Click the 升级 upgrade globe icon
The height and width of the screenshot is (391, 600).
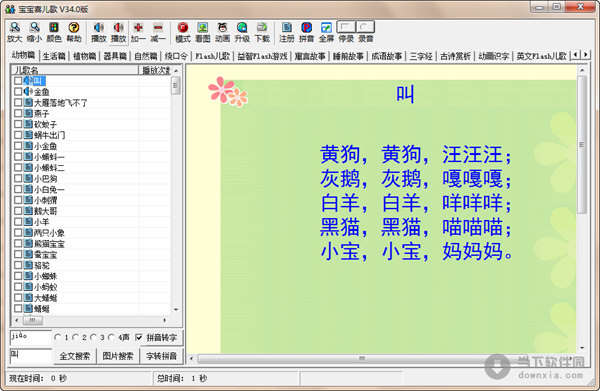242,27
